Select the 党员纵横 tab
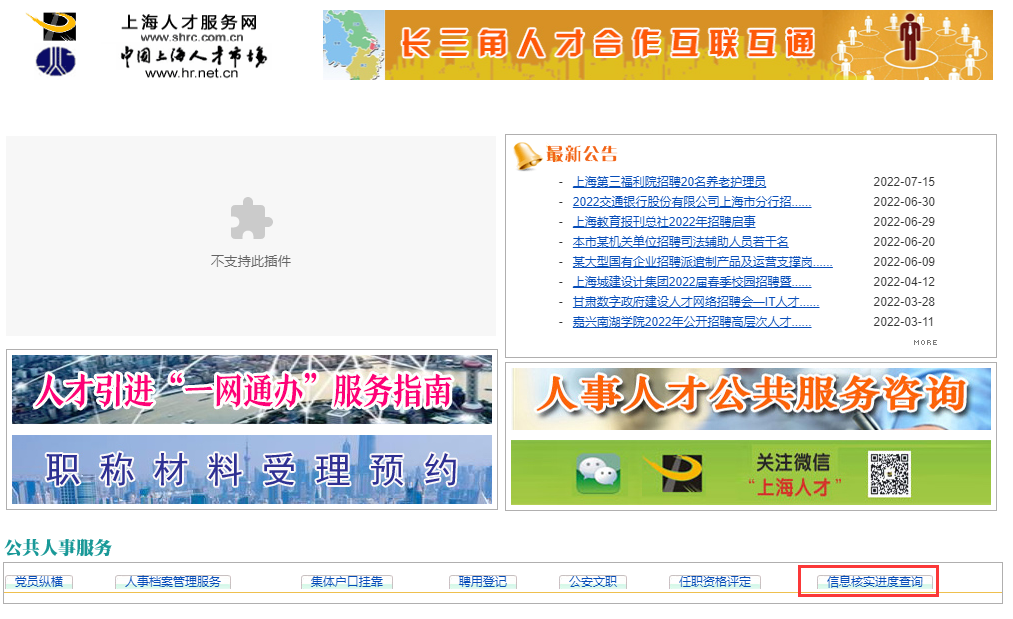Screen dimensions: 1013x619 [39, 582]
